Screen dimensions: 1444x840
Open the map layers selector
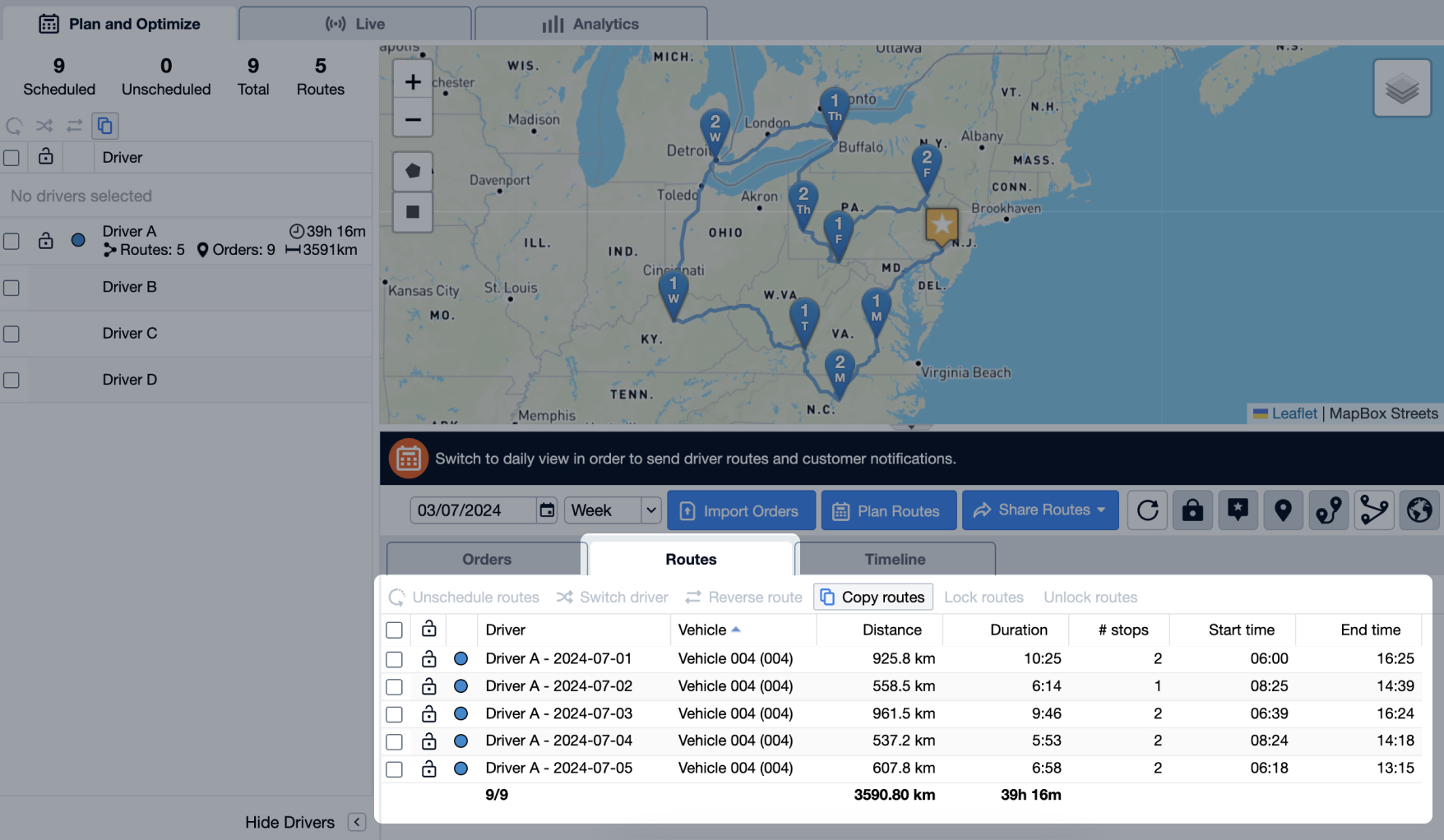point(1402,87)
